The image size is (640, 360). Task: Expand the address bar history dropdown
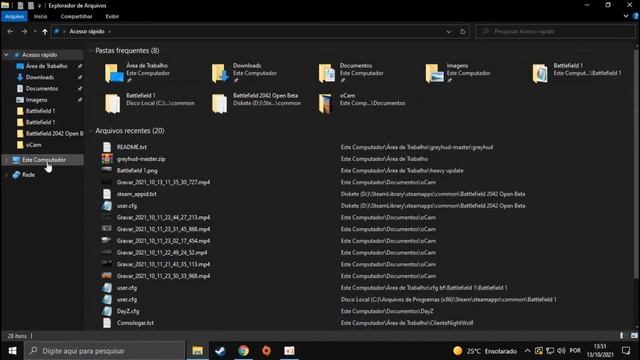[x=449, y=31]
